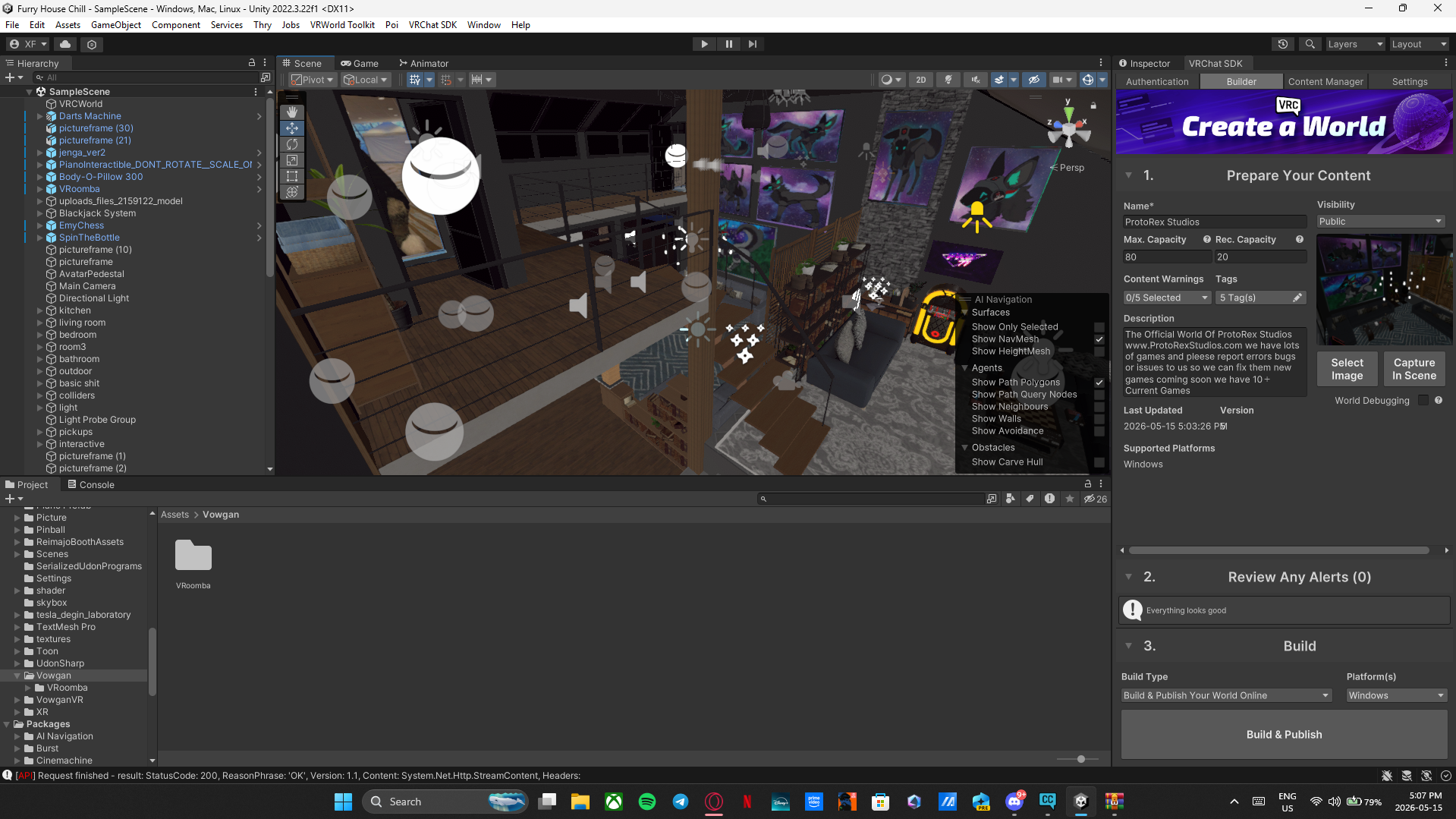The width and height of the screenshot is (1456, 819).
Task: Open the Build Type dropdown
Action: (1226, 695)
